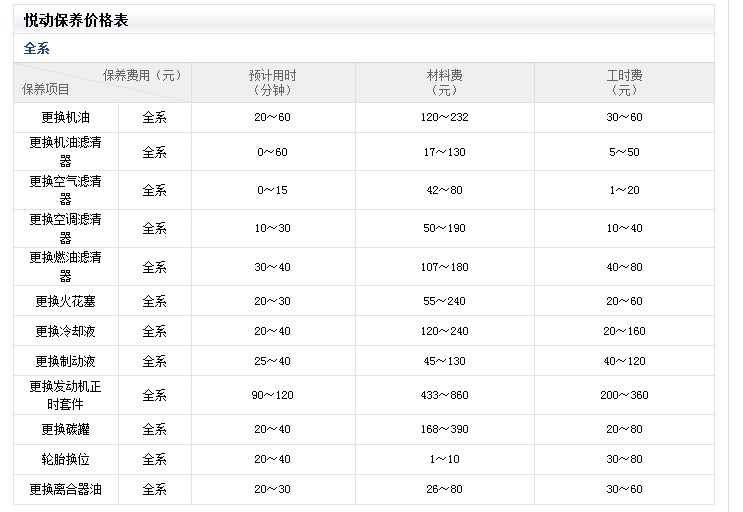
Task: Click the 20~40 time estimate for 轮胎换位
Action: (x=272, y=459)
